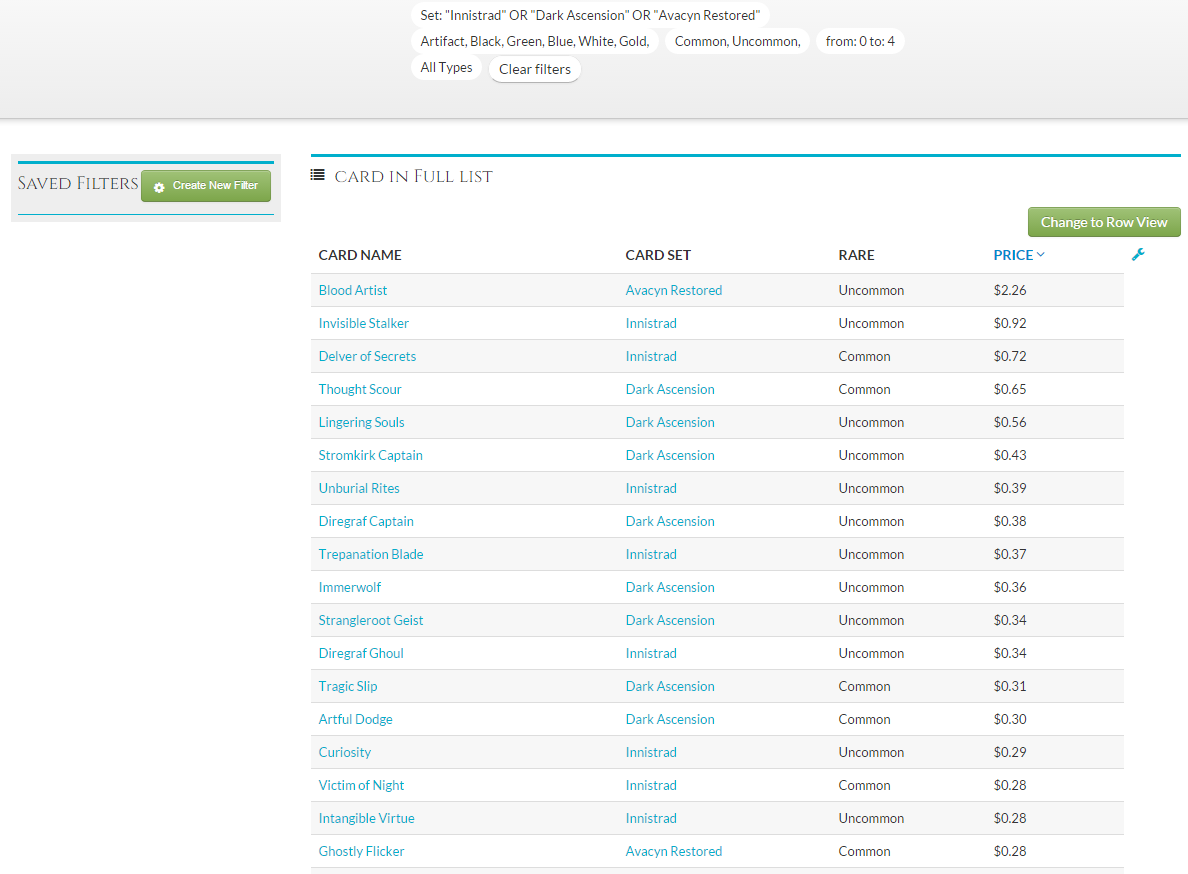Sort by the PRICE column header
This screenshot has height=874, width=1188.
[1019, 255]
